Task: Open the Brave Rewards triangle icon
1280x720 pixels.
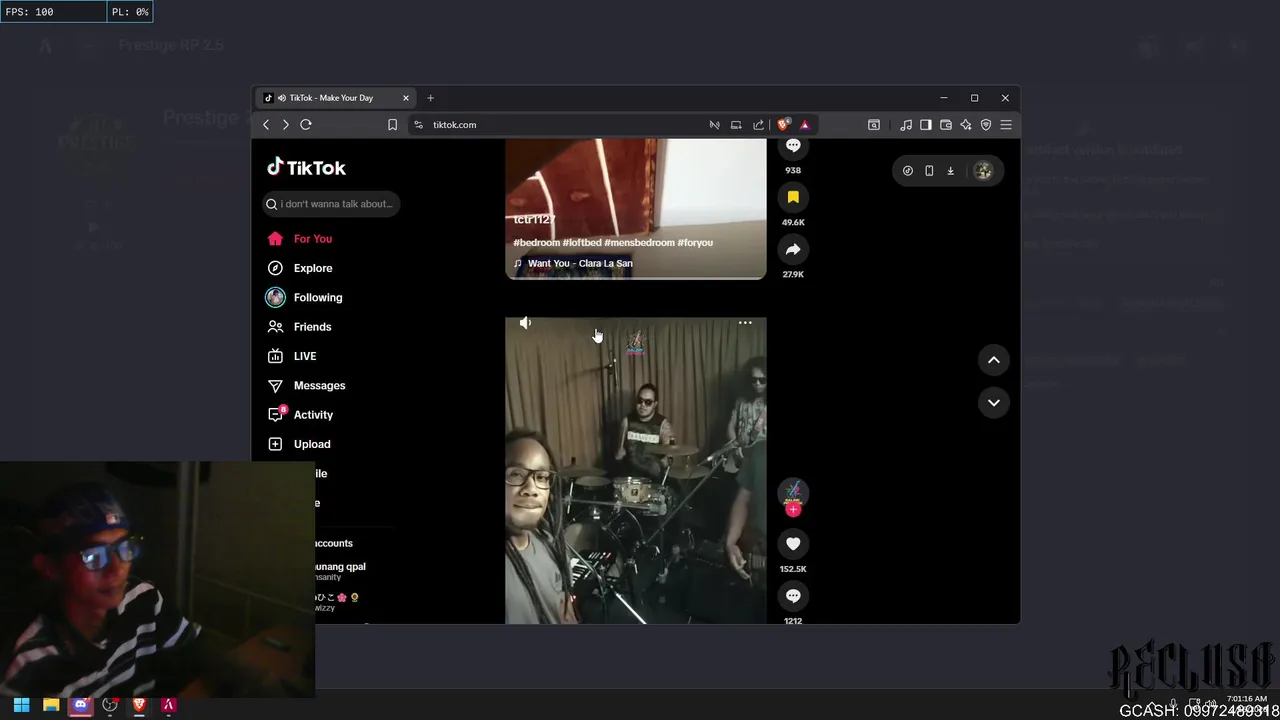Action: pos(804,125)
